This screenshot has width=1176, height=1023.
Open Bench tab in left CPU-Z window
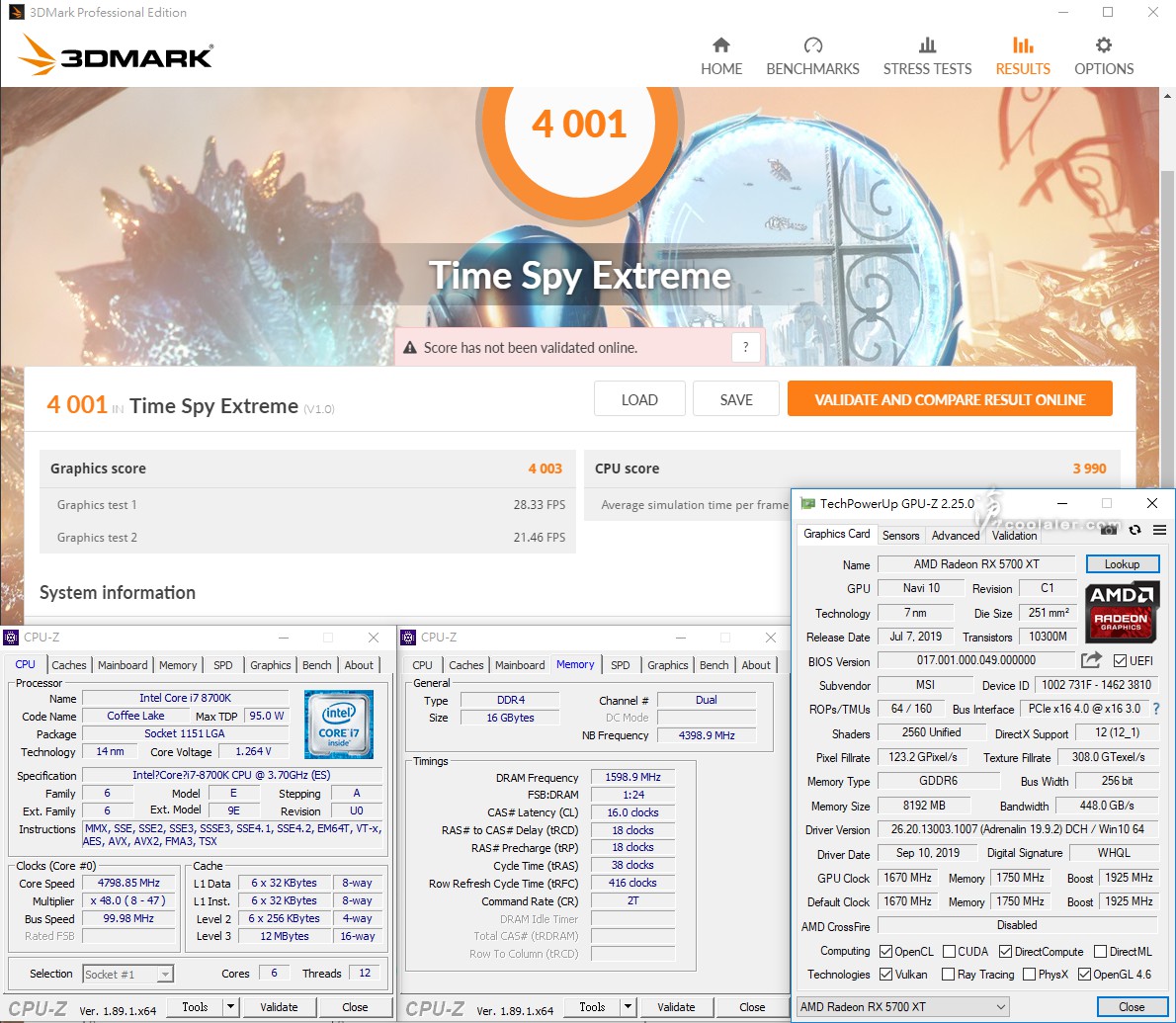coord(316,664)
